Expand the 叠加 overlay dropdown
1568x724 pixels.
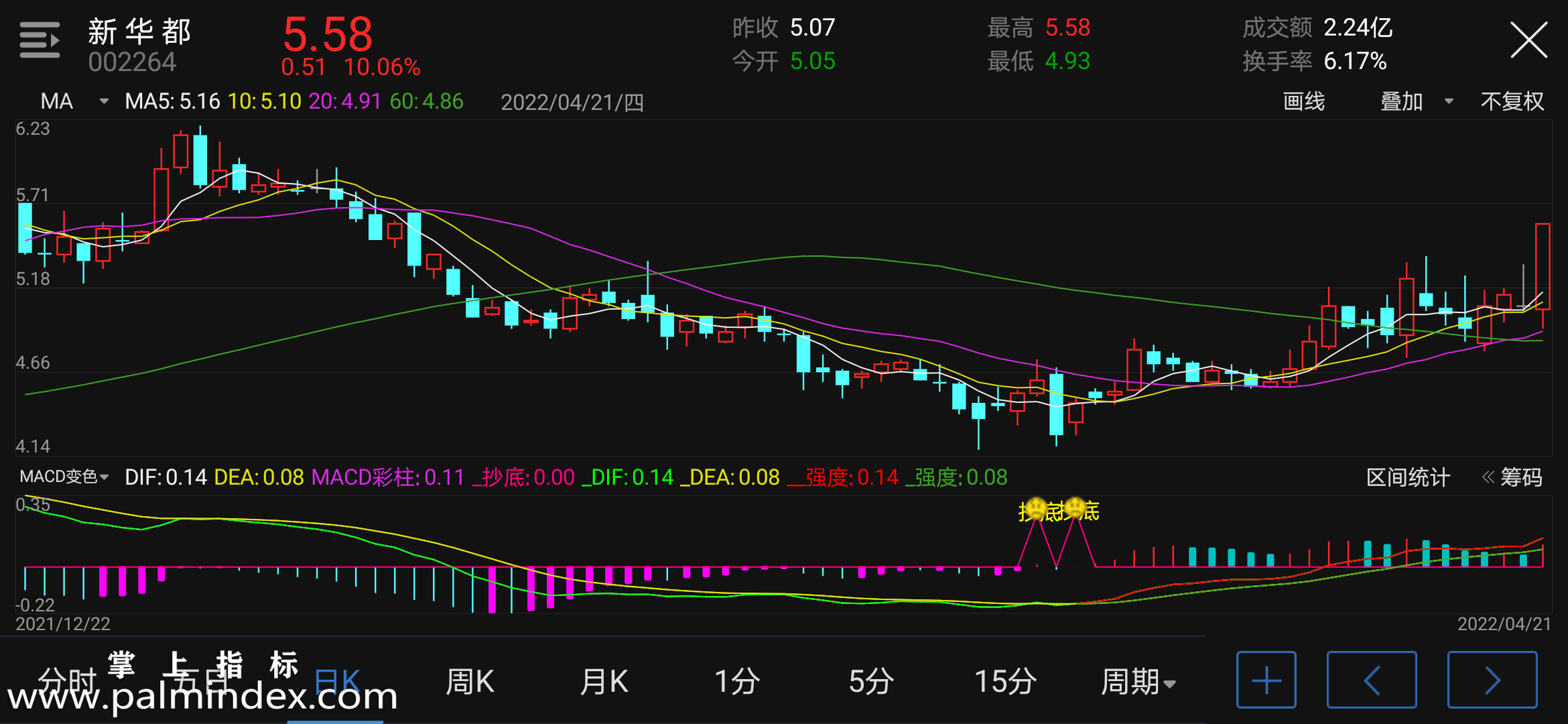1417,101
